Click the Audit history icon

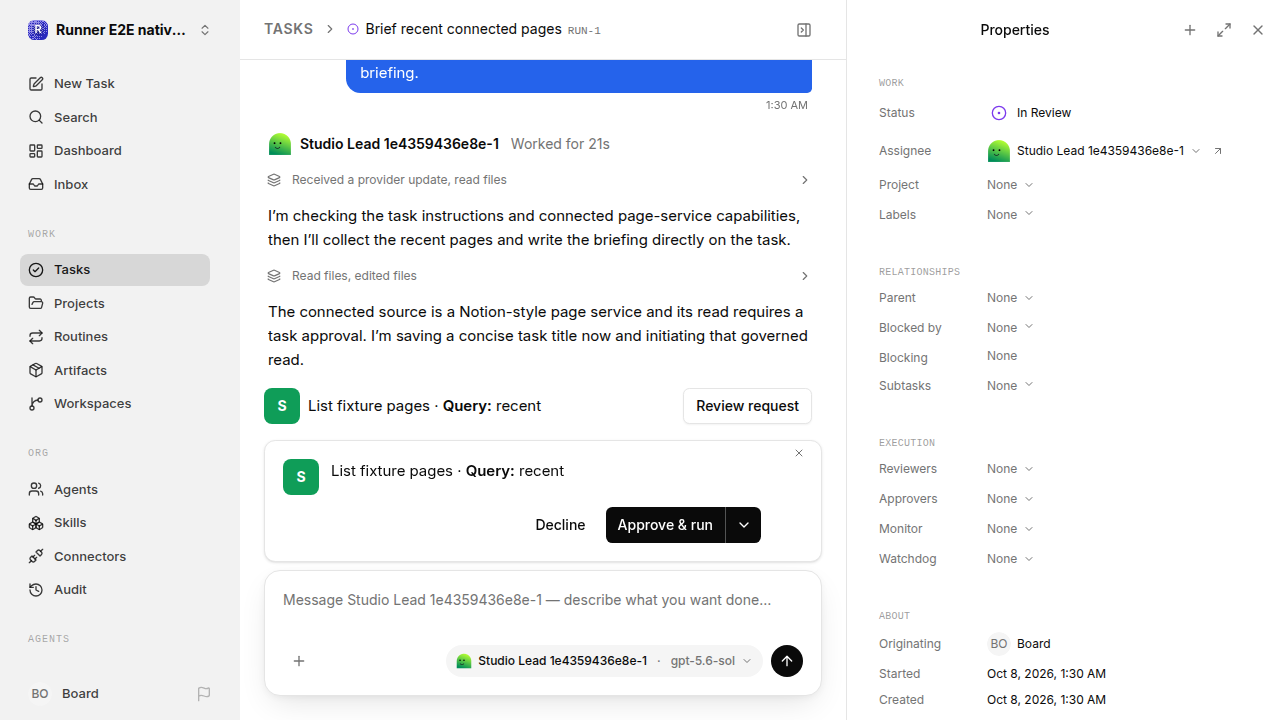pyautogui.click(x=36, y=590)
